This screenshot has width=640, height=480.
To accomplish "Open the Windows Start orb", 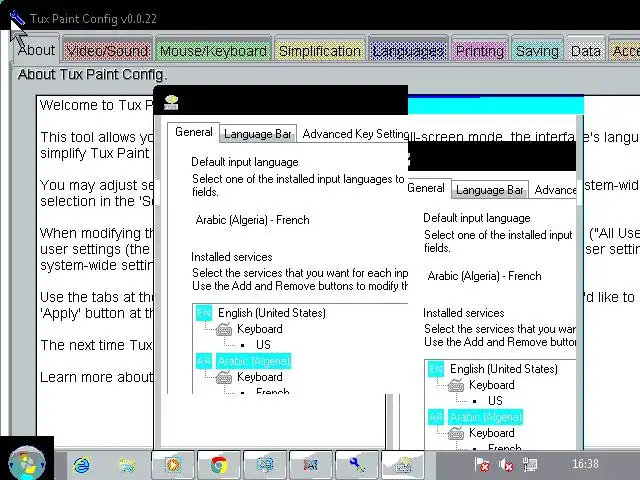I will 27,463.
